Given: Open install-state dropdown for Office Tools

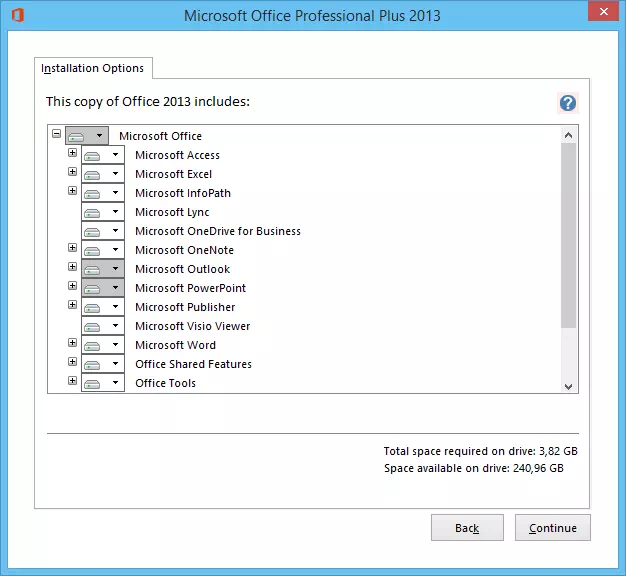Looking at the screenshot, I should pos(103,383).
